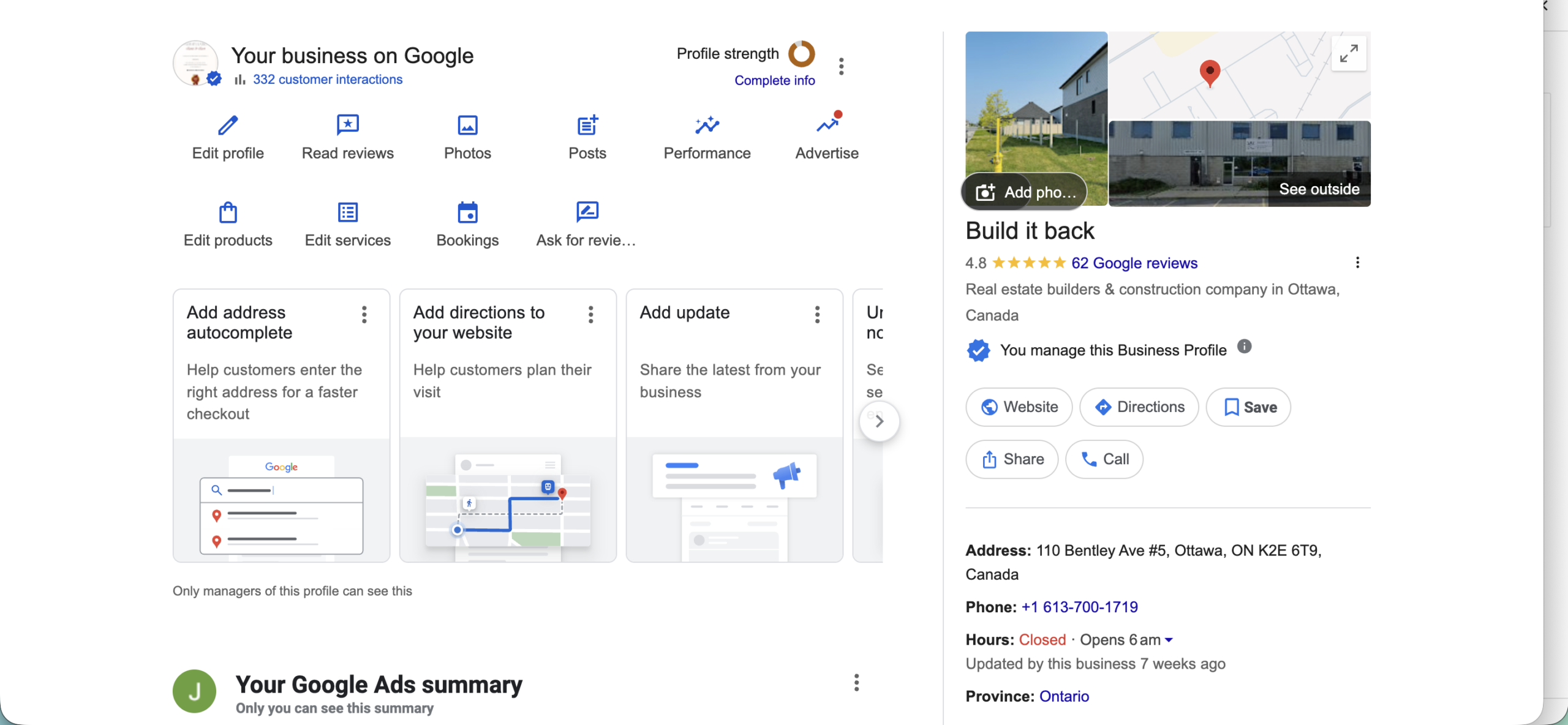Expand the map thumbnail view
Viewport: 1568px width, 725px height.
[1348, 54]
